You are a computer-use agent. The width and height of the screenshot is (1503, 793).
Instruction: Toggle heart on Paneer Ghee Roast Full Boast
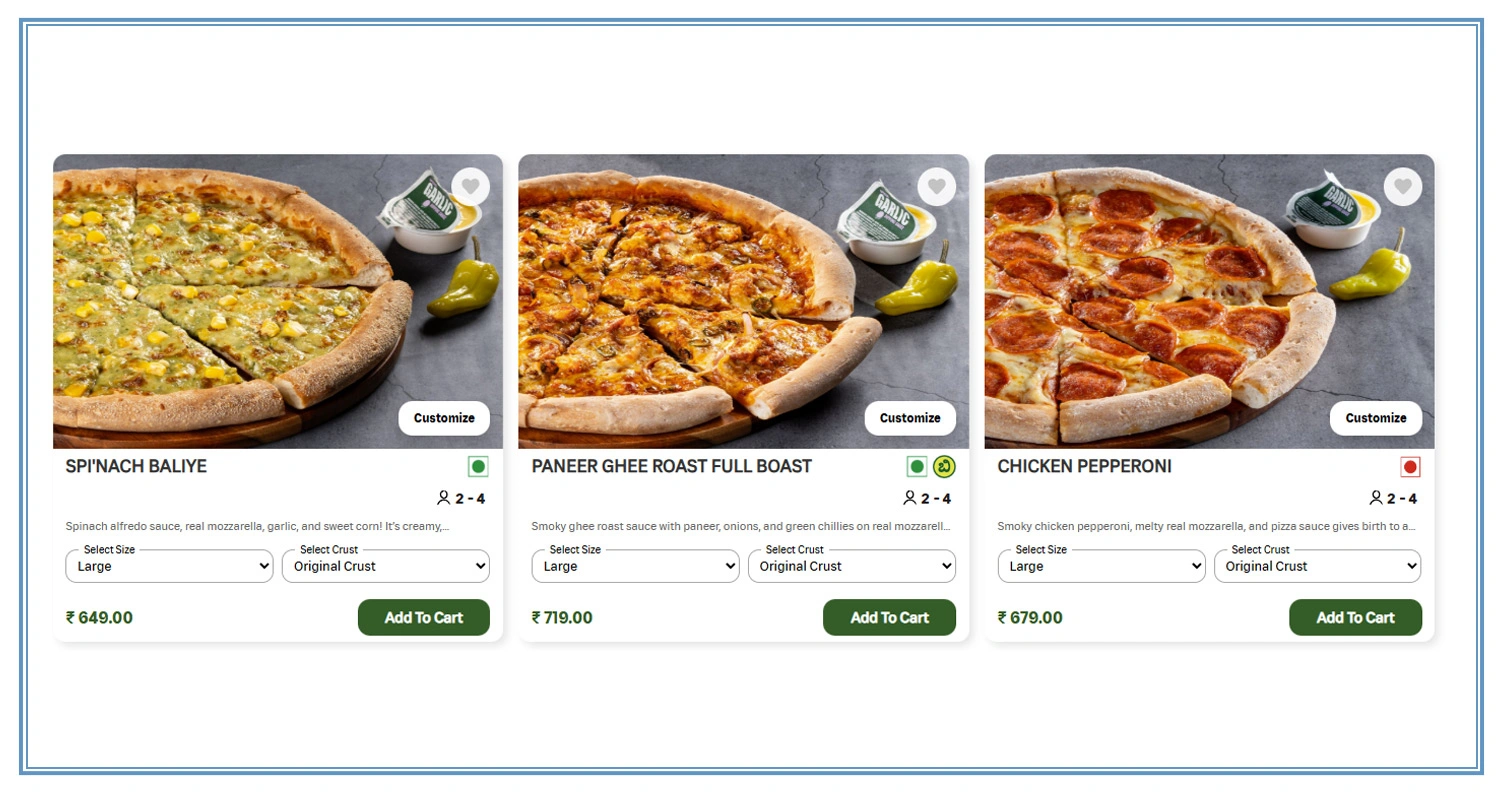[x=937, y=187]
